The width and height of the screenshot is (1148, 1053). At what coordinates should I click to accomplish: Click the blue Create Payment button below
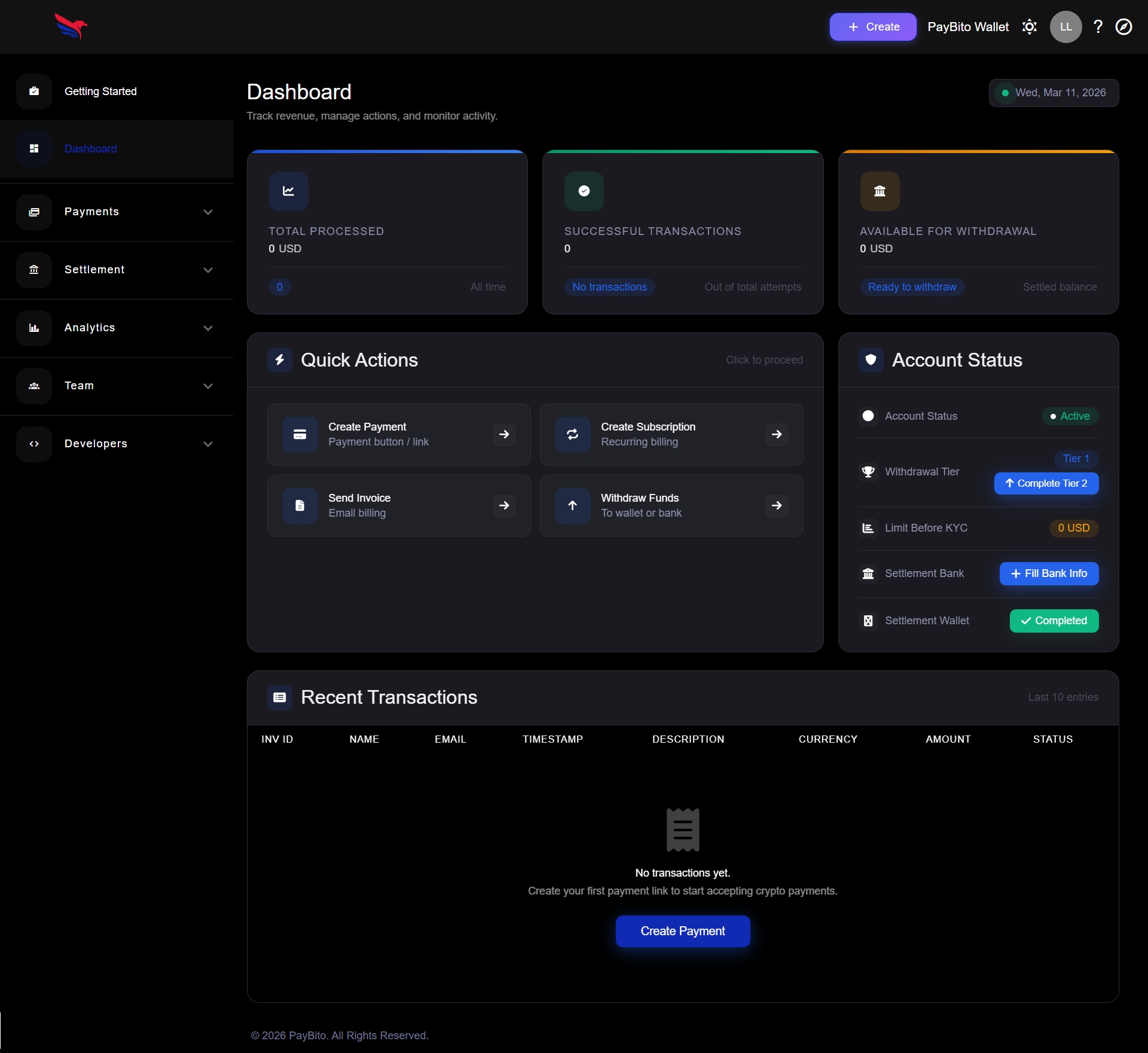point(683,932)
